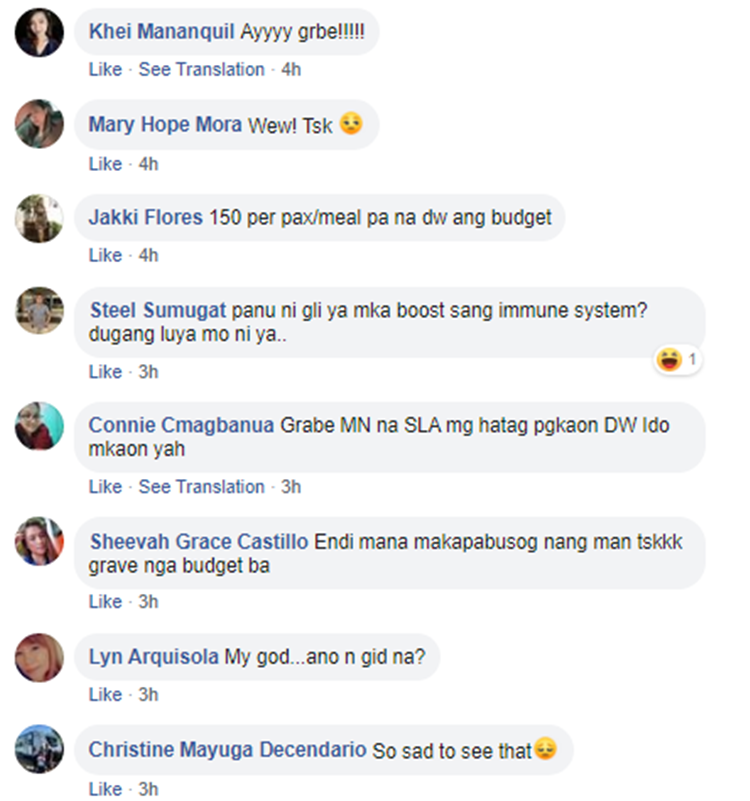
Task: Click Mary Hope Mora's avatar
Action: point(39,124)
